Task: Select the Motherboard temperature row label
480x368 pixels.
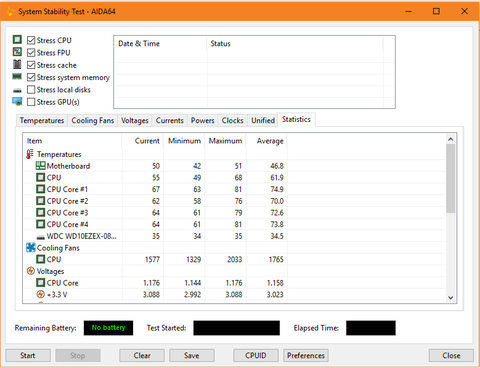Action: (68, 166)
